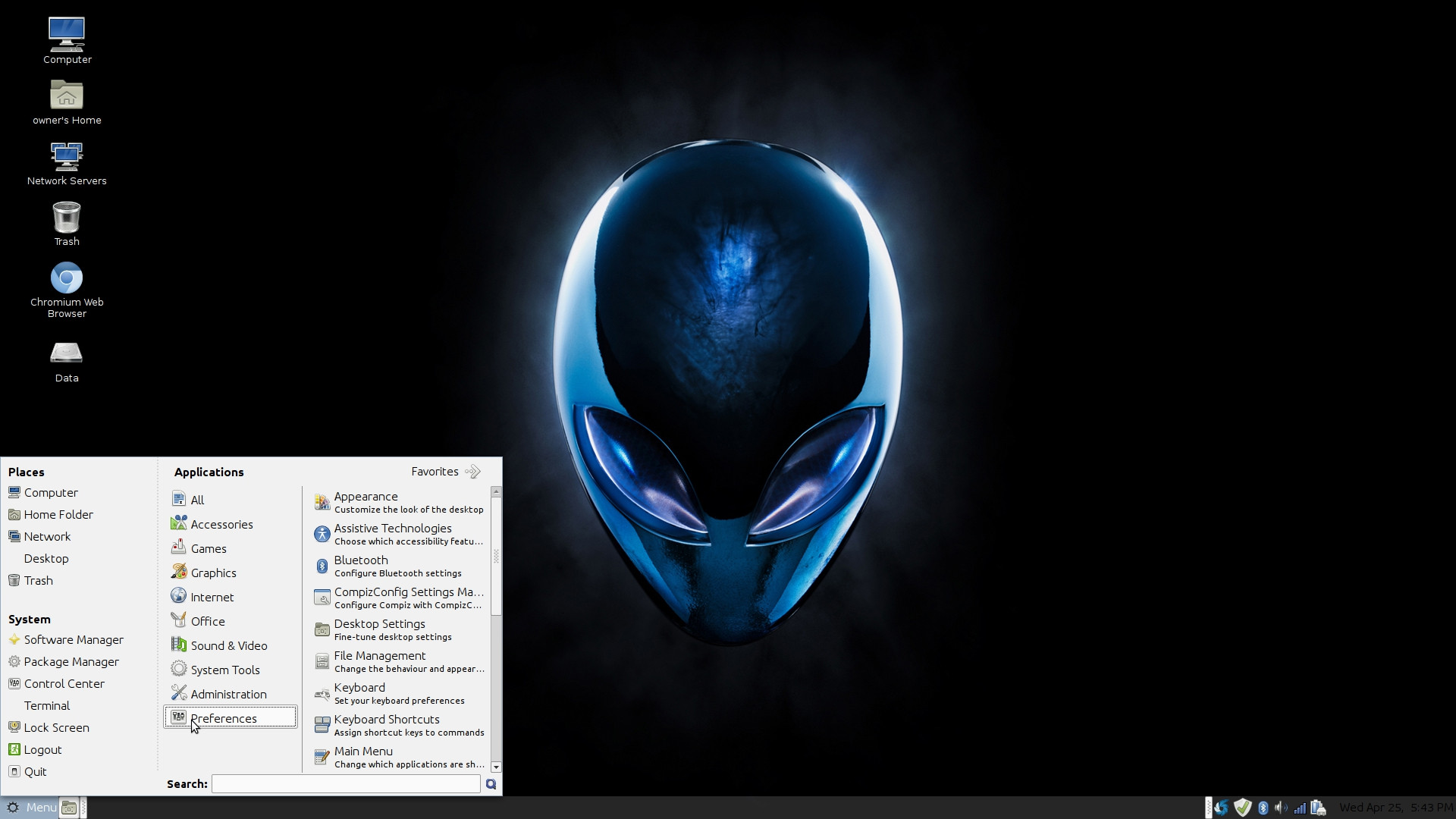Open the Data drive desktop icon

(67, 361)
